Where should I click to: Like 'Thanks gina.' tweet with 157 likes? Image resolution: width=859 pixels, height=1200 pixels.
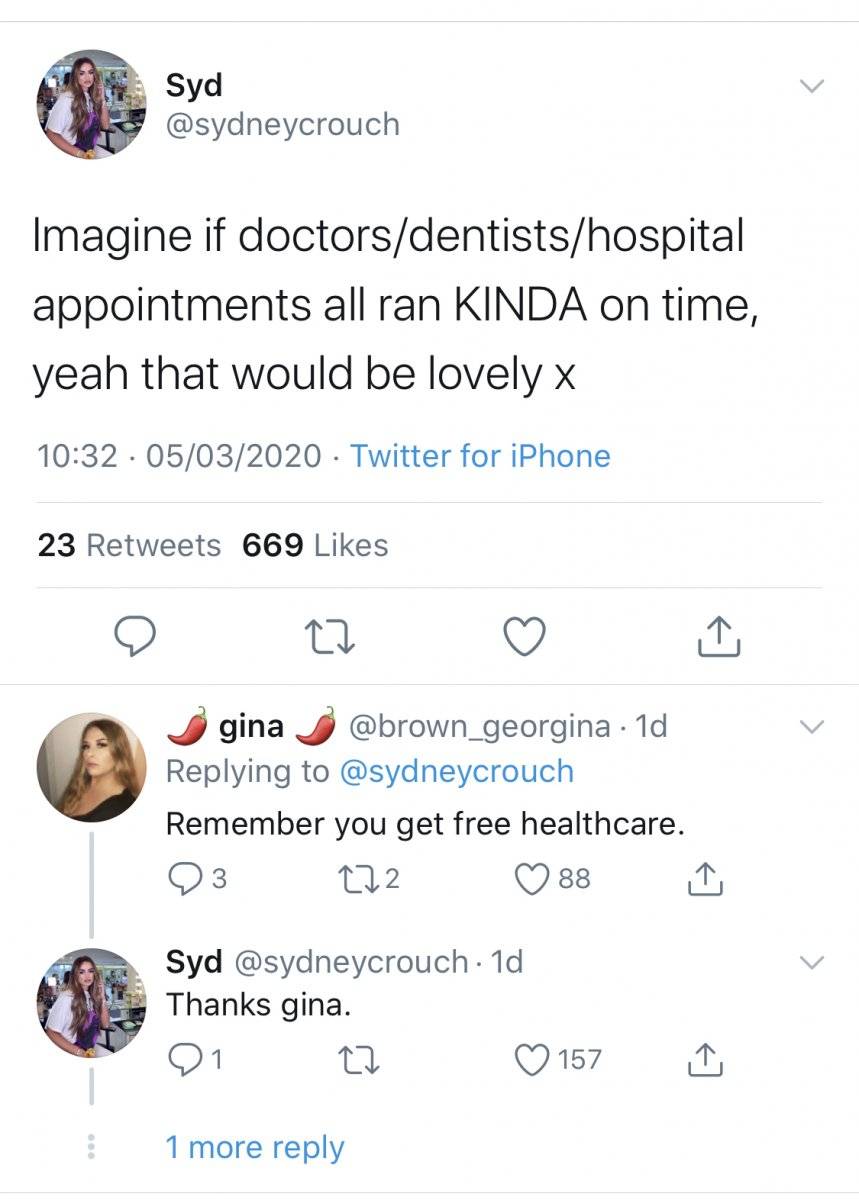(x=558, y=1059)
